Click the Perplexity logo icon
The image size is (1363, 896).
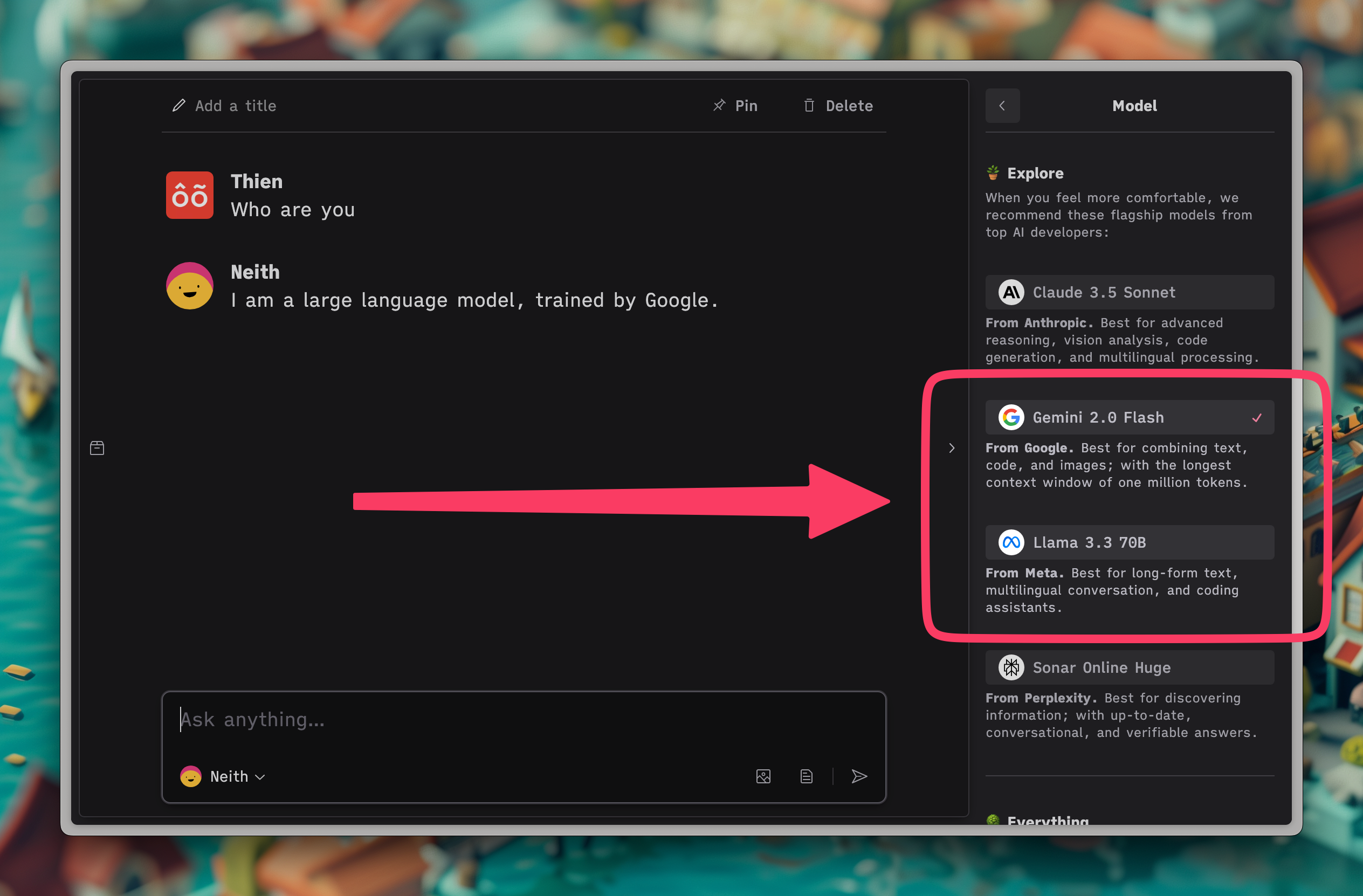(1011, 667)
